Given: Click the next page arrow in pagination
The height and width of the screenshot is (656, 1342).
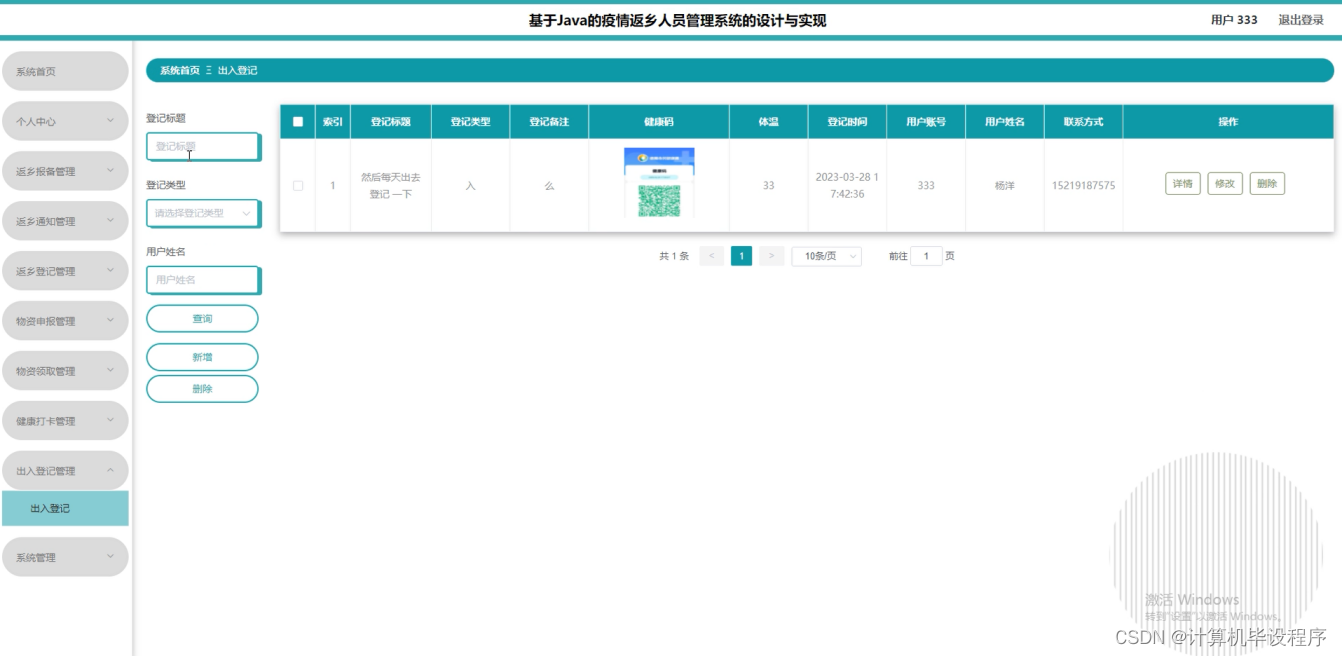Looking at the screenshot, I should 771,256.
